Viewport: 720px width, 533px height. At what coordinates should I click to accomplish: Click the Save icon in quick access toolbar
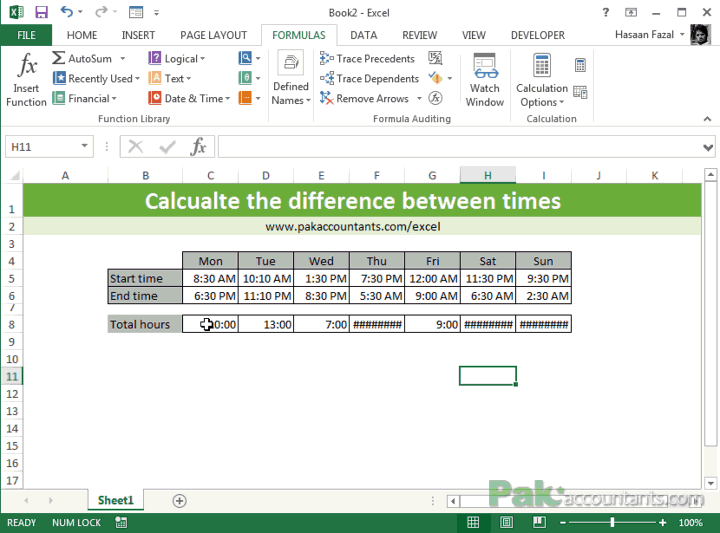41,12
